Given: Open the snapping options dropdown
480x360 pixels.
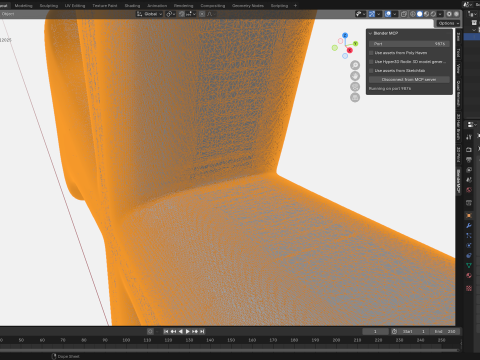Looking at the screenshot, I should [x=191, y=14].
